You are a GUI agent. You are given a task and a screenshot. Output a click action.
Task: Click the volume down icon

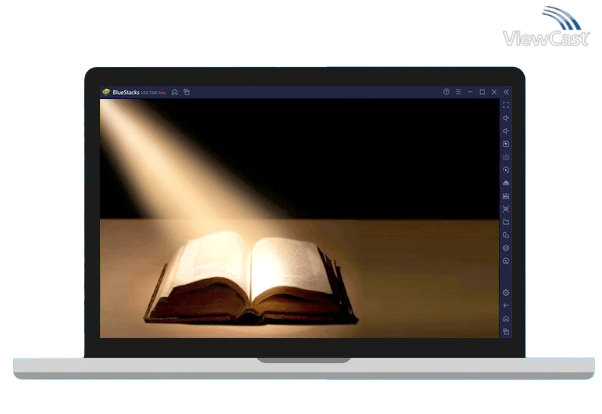pyautogui.click(x=506, y=131)
